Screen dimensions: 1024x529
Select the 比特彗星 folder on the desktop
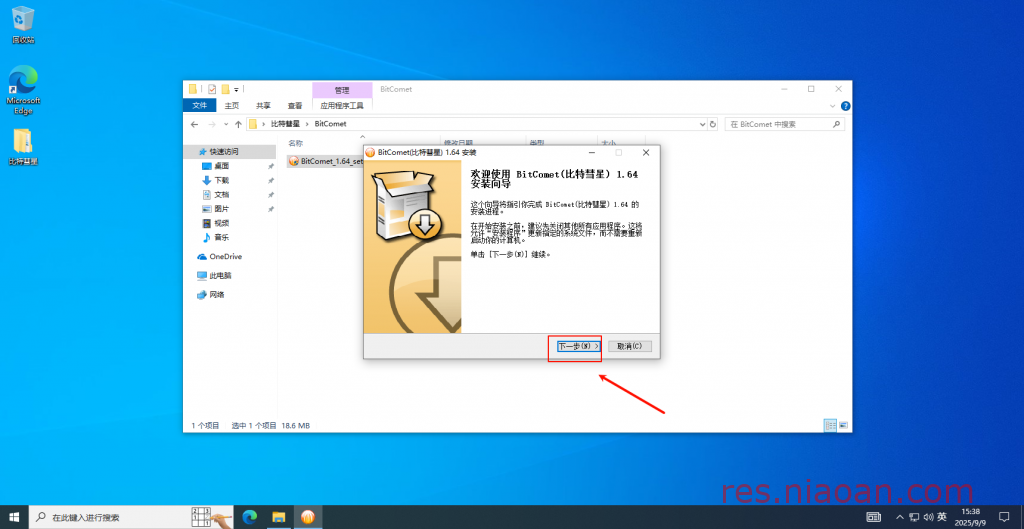(23, 147)
